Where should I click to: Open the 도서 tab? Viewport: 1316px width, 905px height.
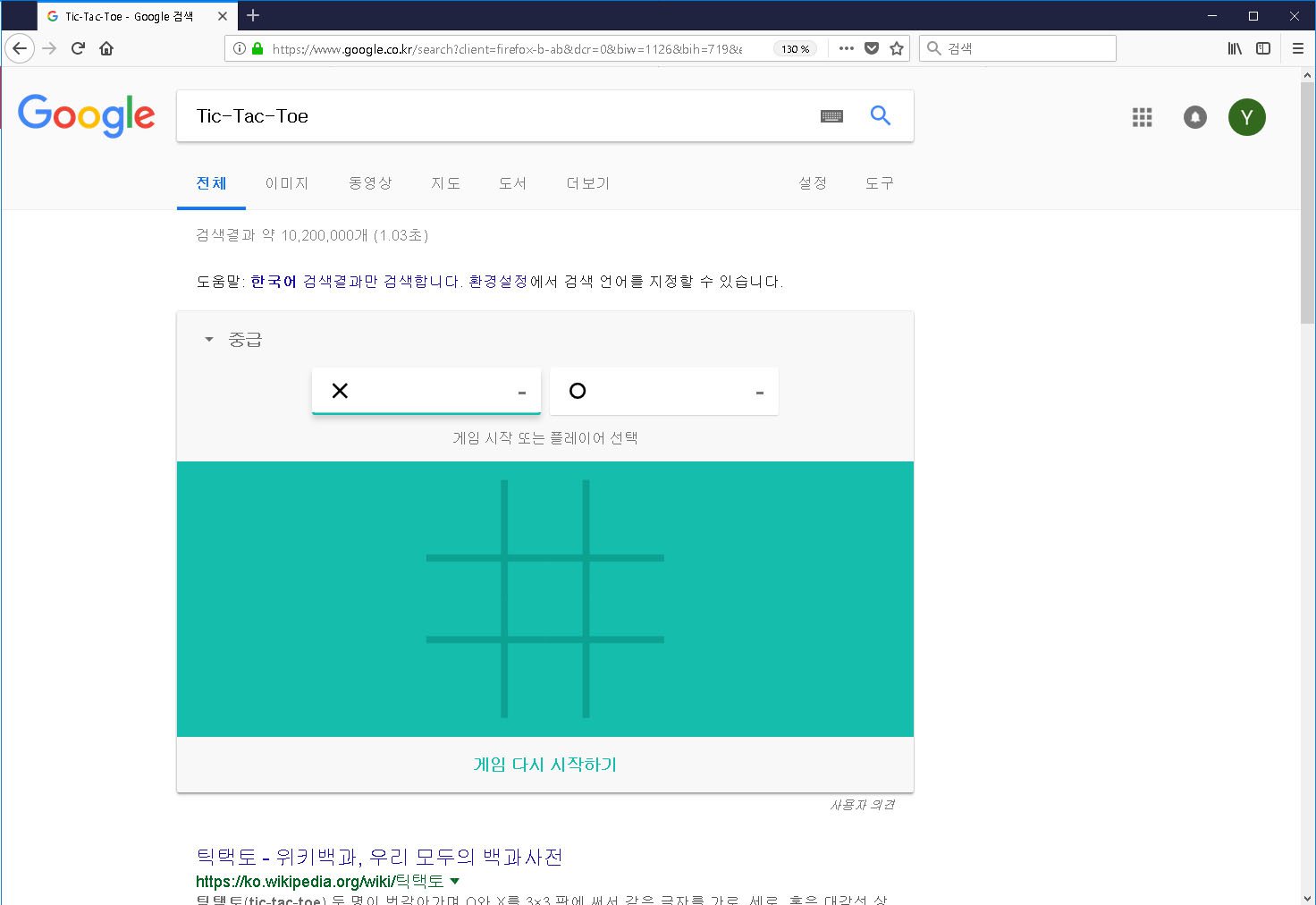[512, 183]
